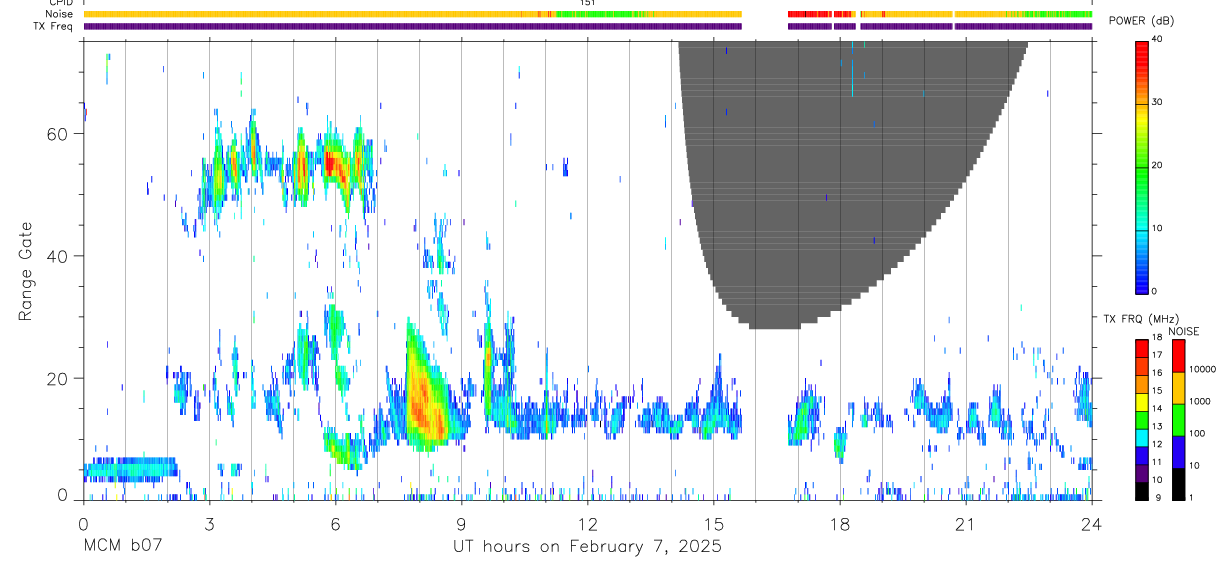The width and height of the screenshot is (1228, 567).
Task: Pick the red 17–18 MHz frequency swatch
Action: click(x=1142, y=347)
